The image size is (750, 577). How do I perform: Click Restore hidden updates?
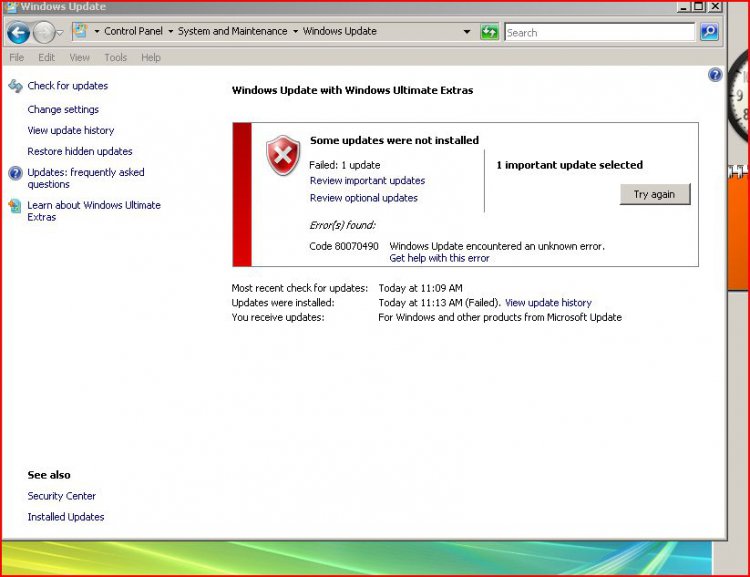click(80, 151)
